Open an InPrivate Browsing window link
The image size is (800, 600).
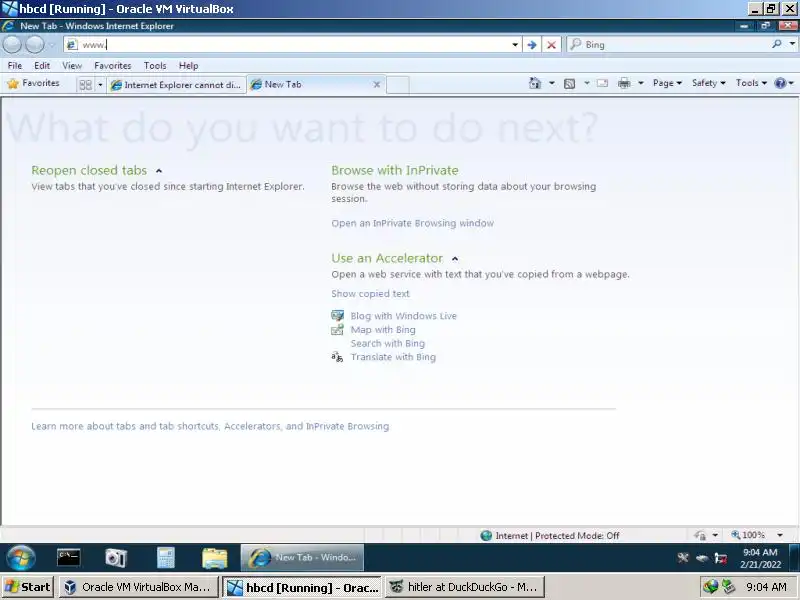(x=412, y=223)
